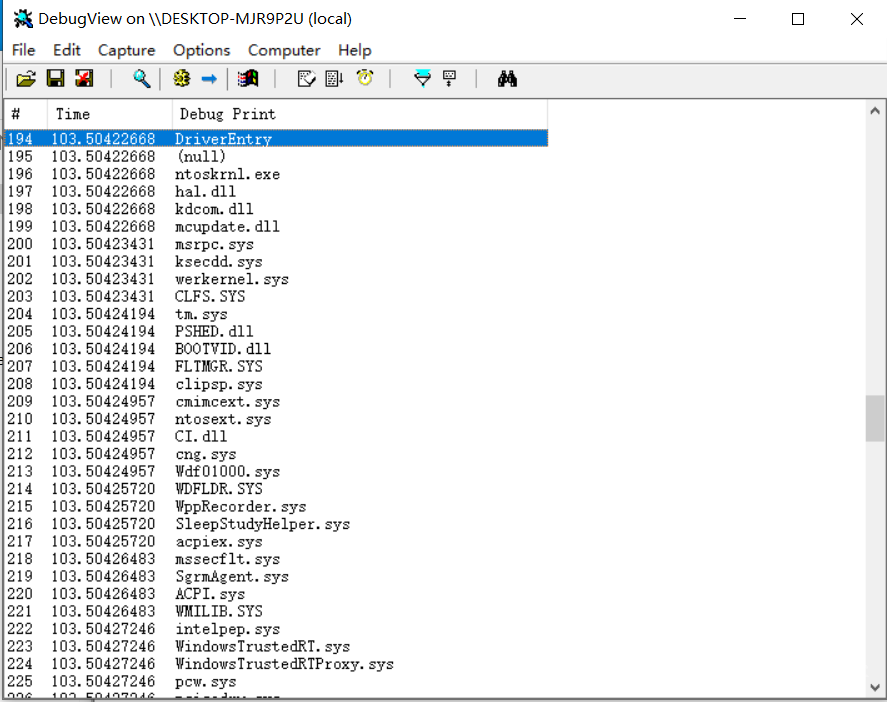The image size is (887, 702).
Task: Click the scrollbar up arrow
Action: [875, 111]
